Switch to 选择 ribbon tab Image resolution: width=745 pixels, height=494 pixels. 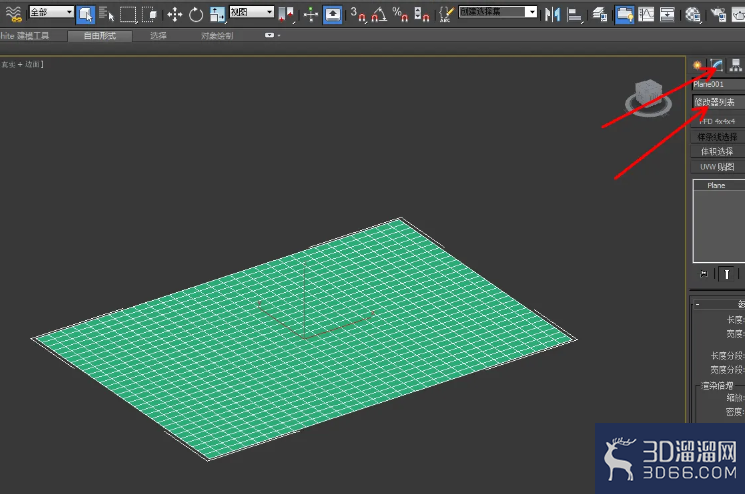click(158, 36)
